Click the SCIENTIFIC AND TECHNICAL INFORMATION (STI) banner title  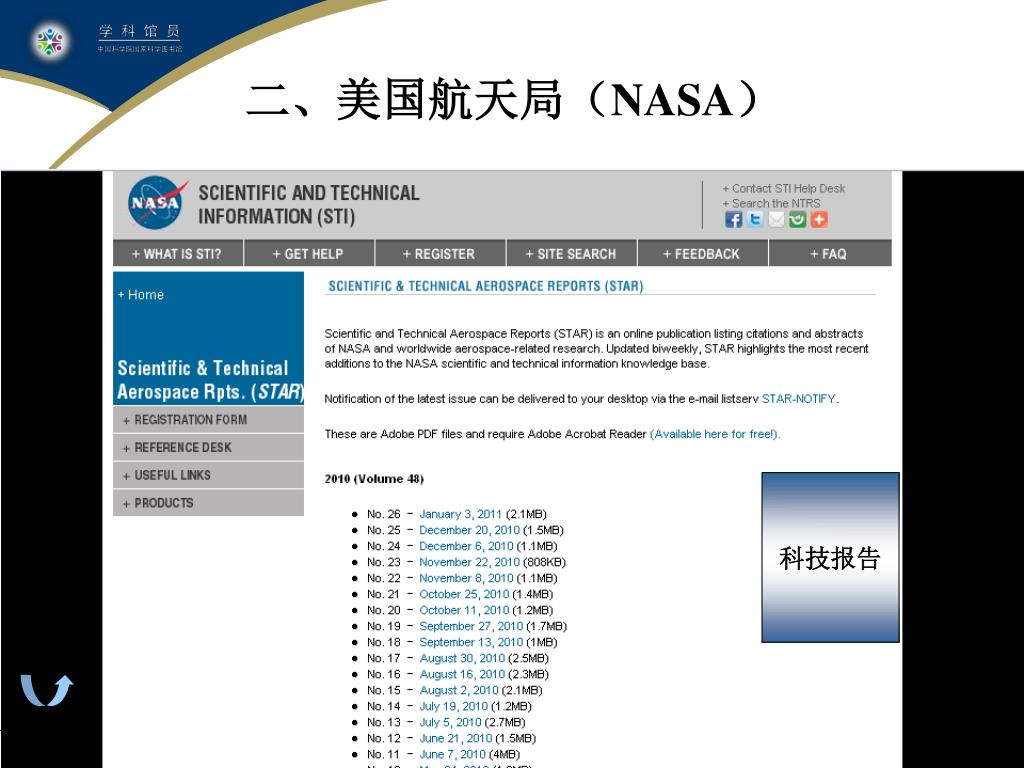309,204
